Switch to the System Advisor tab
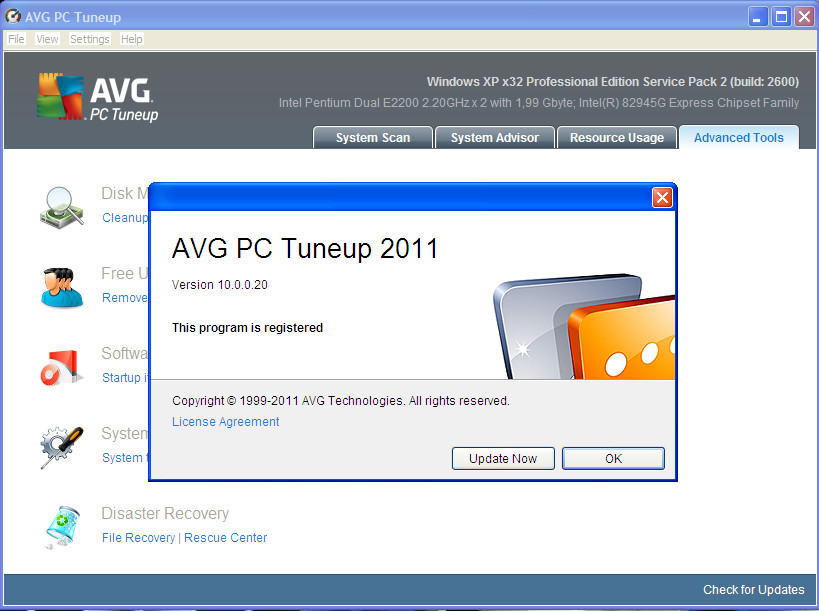819x611 pixels. (495, 137)
